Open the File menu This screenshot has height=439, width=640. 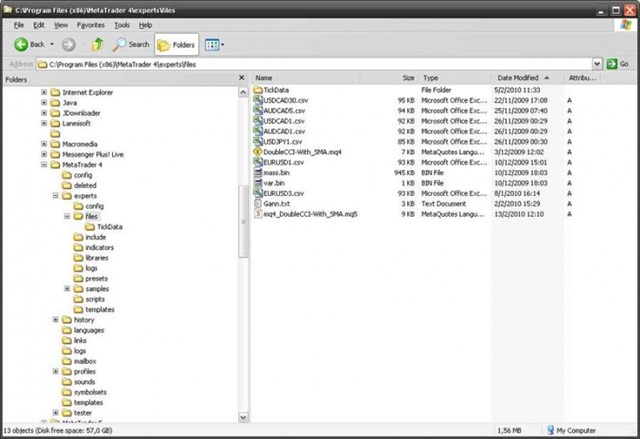pos(19,25)
